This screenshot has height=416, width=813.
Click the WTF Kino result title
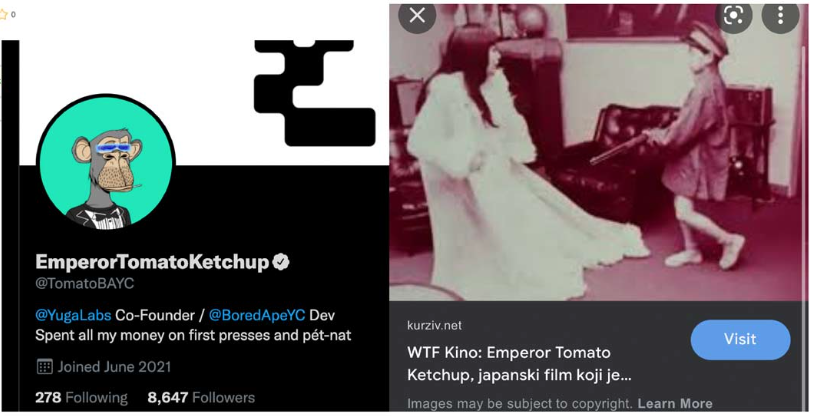pos(520,363)
